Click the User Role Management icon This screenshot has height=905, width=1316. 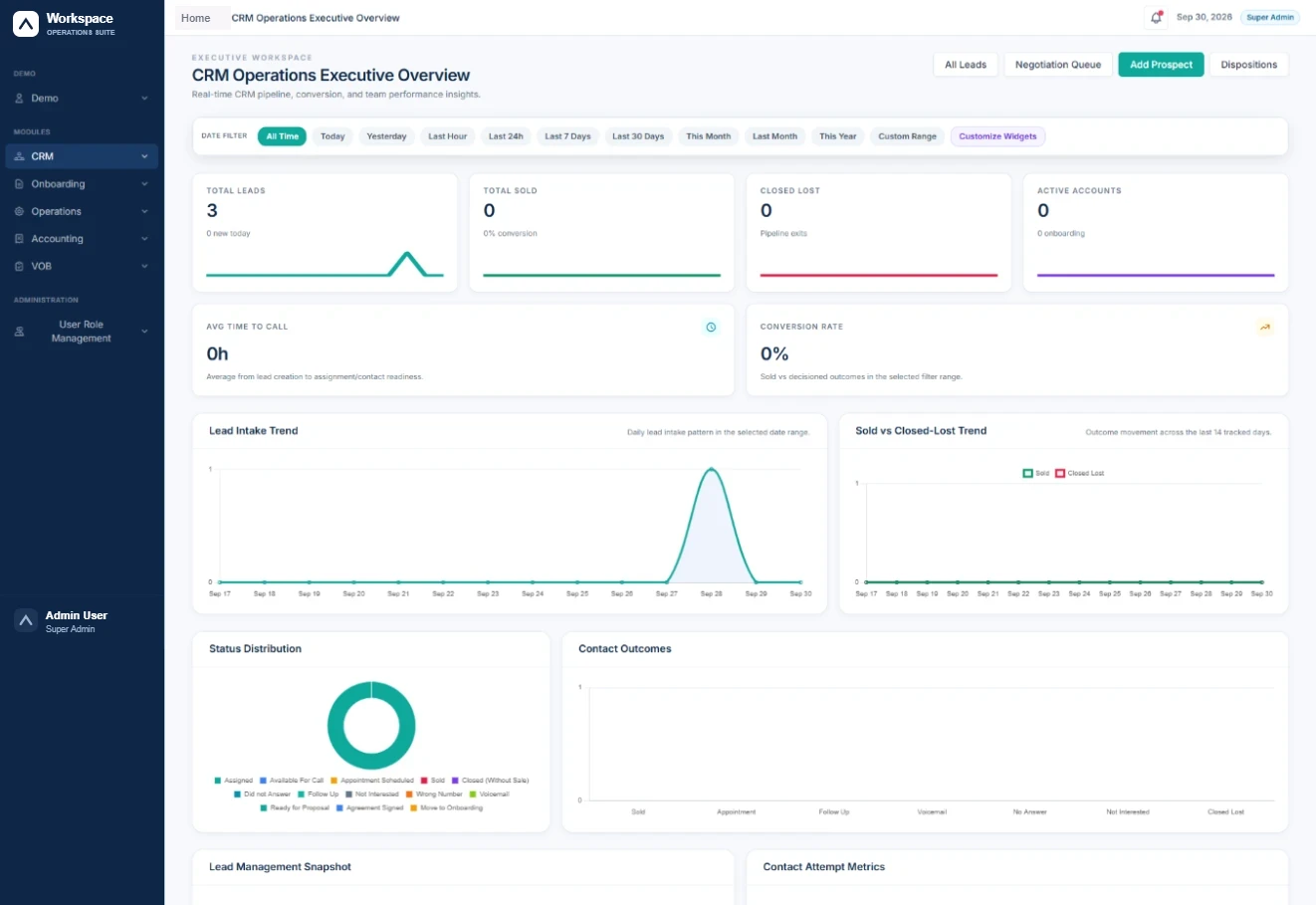(20, 332)
